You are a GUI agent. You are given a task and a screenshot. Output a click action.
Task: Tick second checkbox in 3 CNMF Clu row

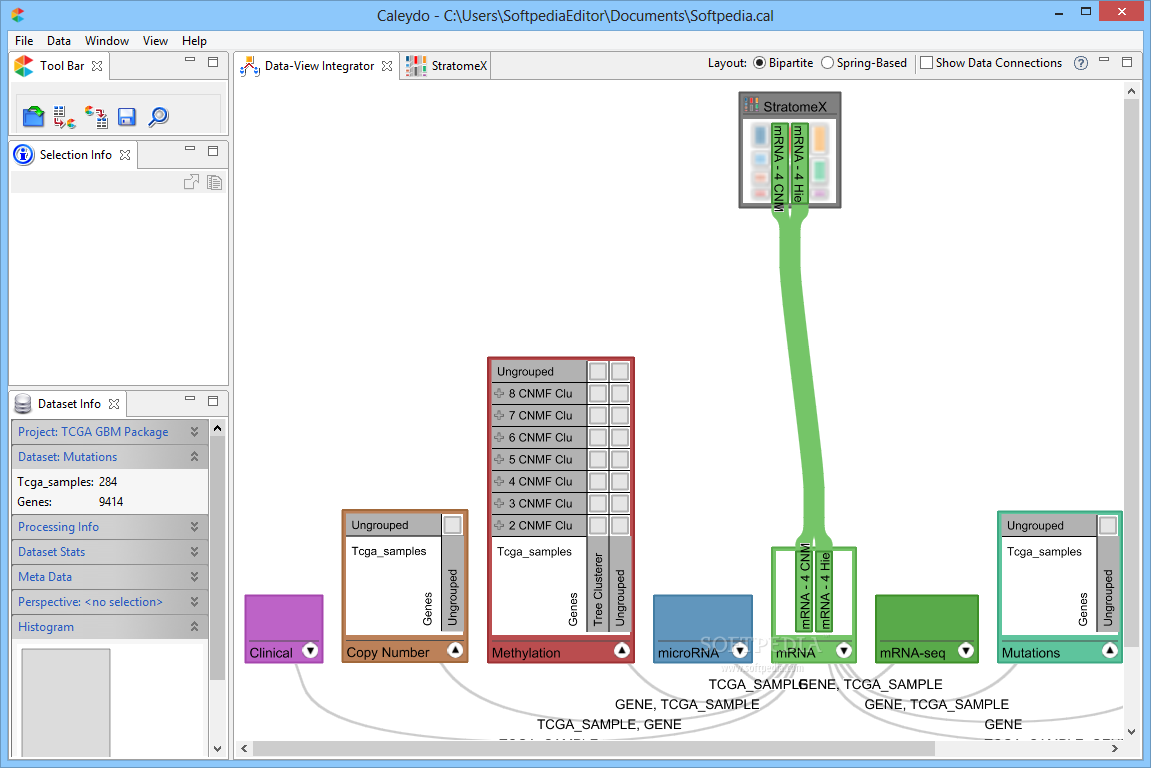click(620, 504)
